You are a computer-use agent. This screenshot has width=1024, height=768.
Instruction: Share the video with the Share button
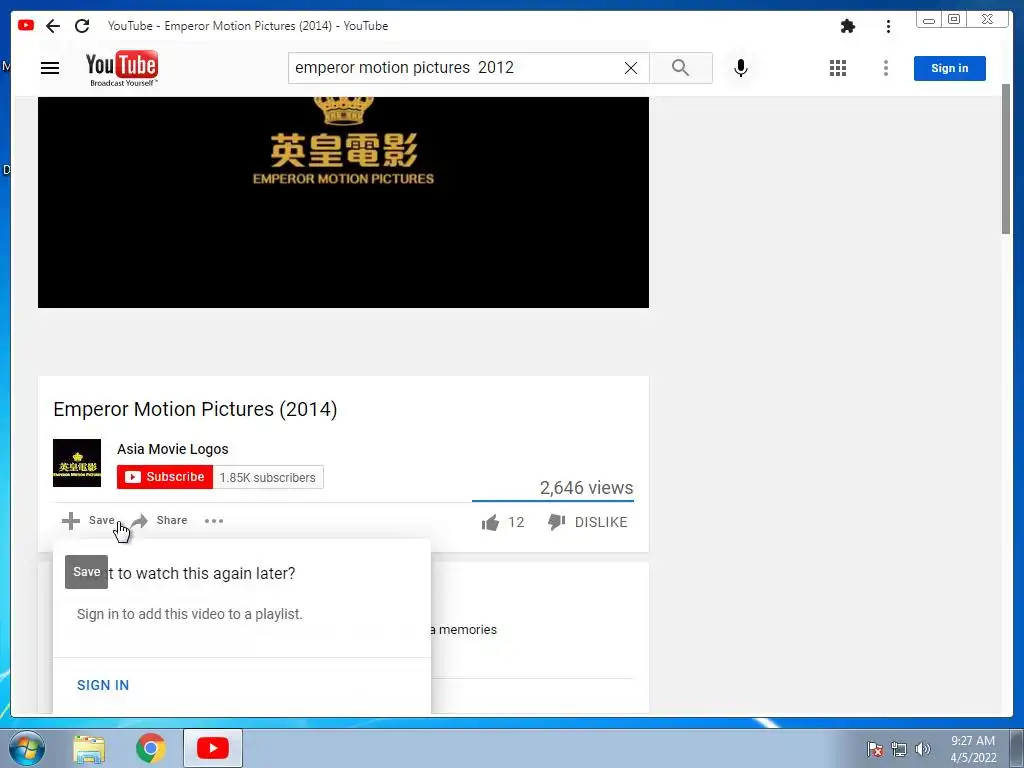[160, 520]
